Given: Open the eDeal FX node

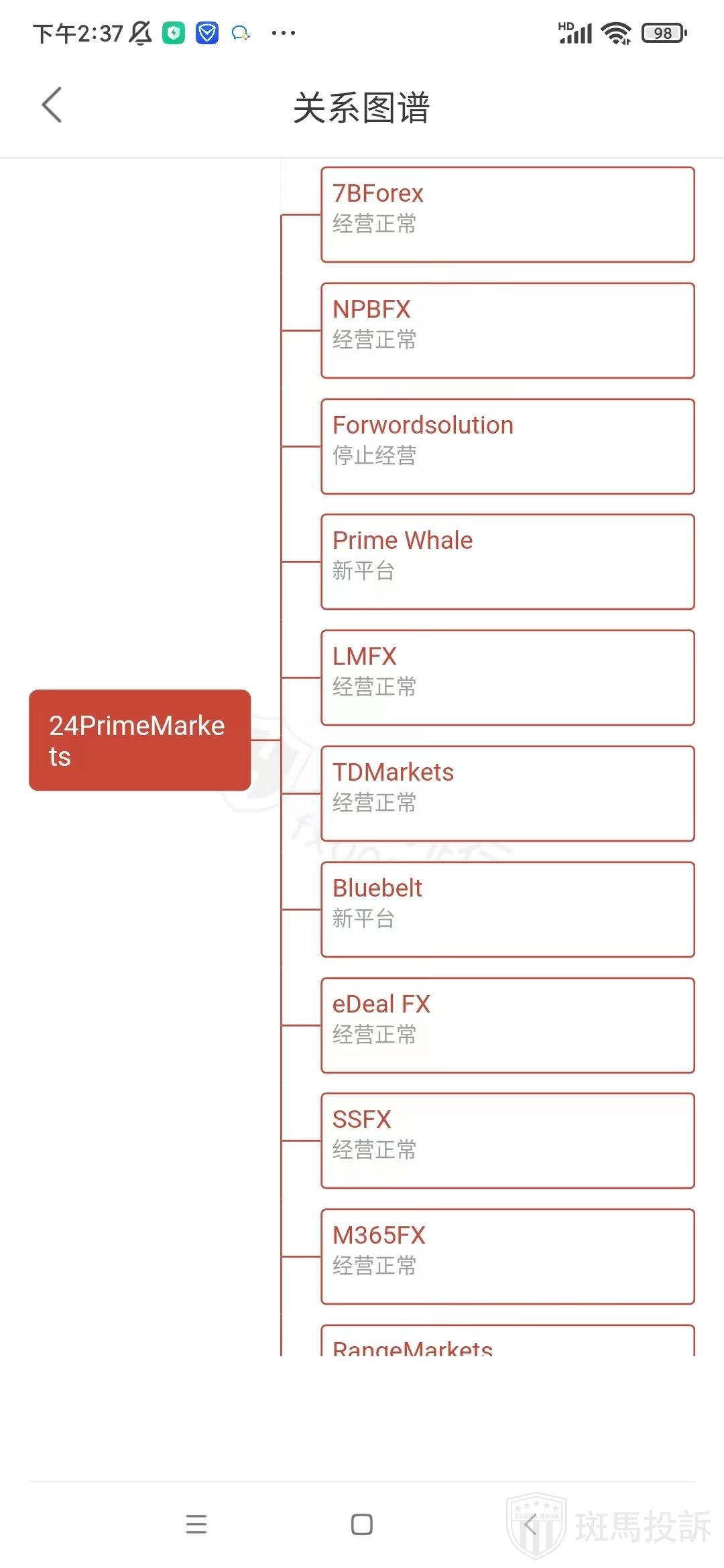Looking at the screenshot, I should tap(507, 1025).
